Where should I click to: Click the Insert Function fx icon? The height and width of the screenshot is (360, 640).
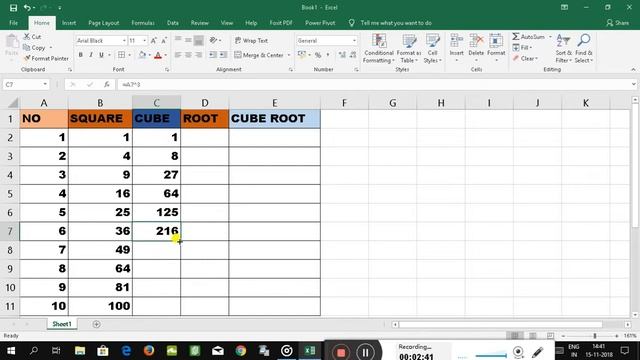[107, 84]
